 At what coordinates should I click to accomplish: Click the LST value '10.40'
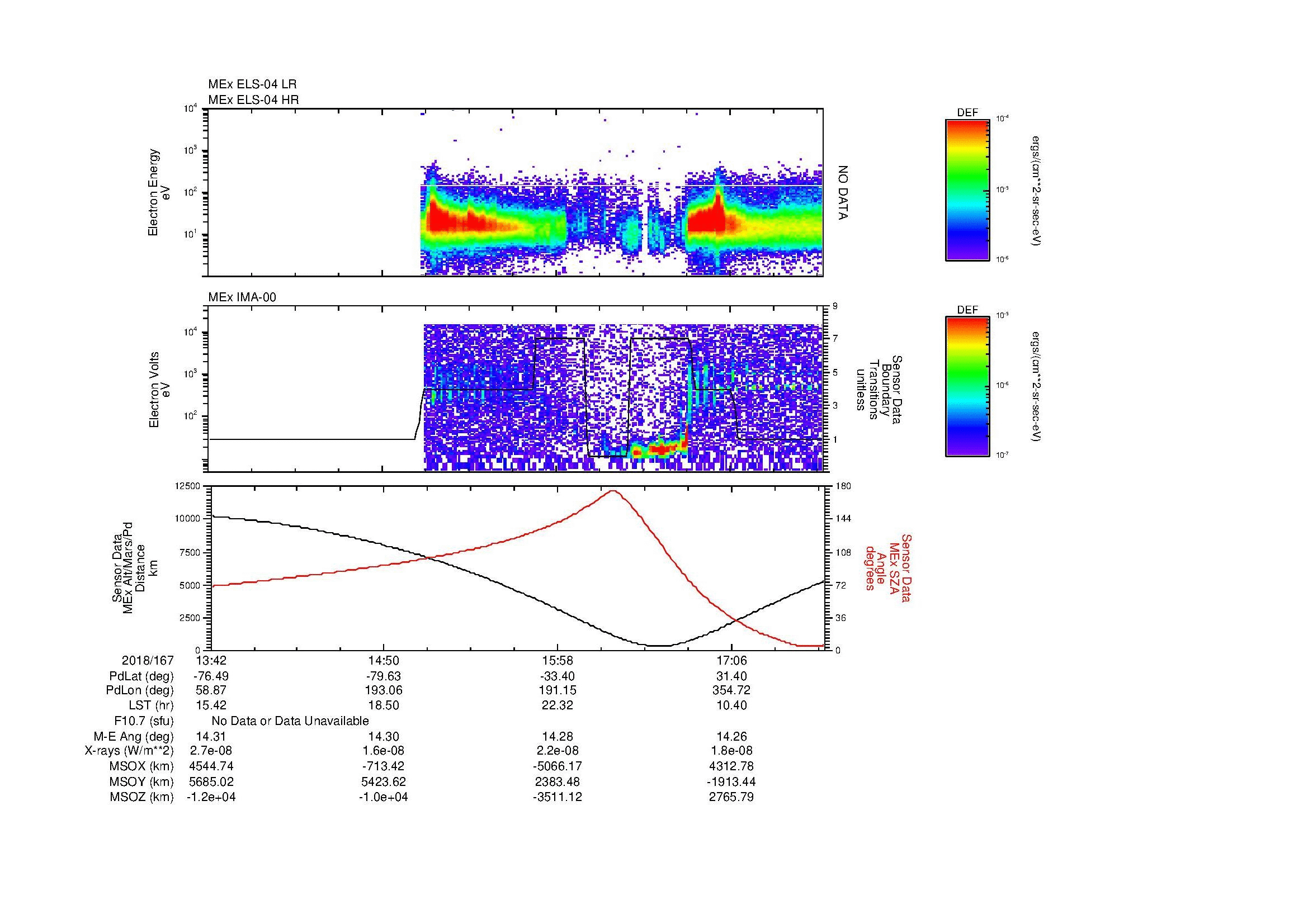(x=731, y=705)
